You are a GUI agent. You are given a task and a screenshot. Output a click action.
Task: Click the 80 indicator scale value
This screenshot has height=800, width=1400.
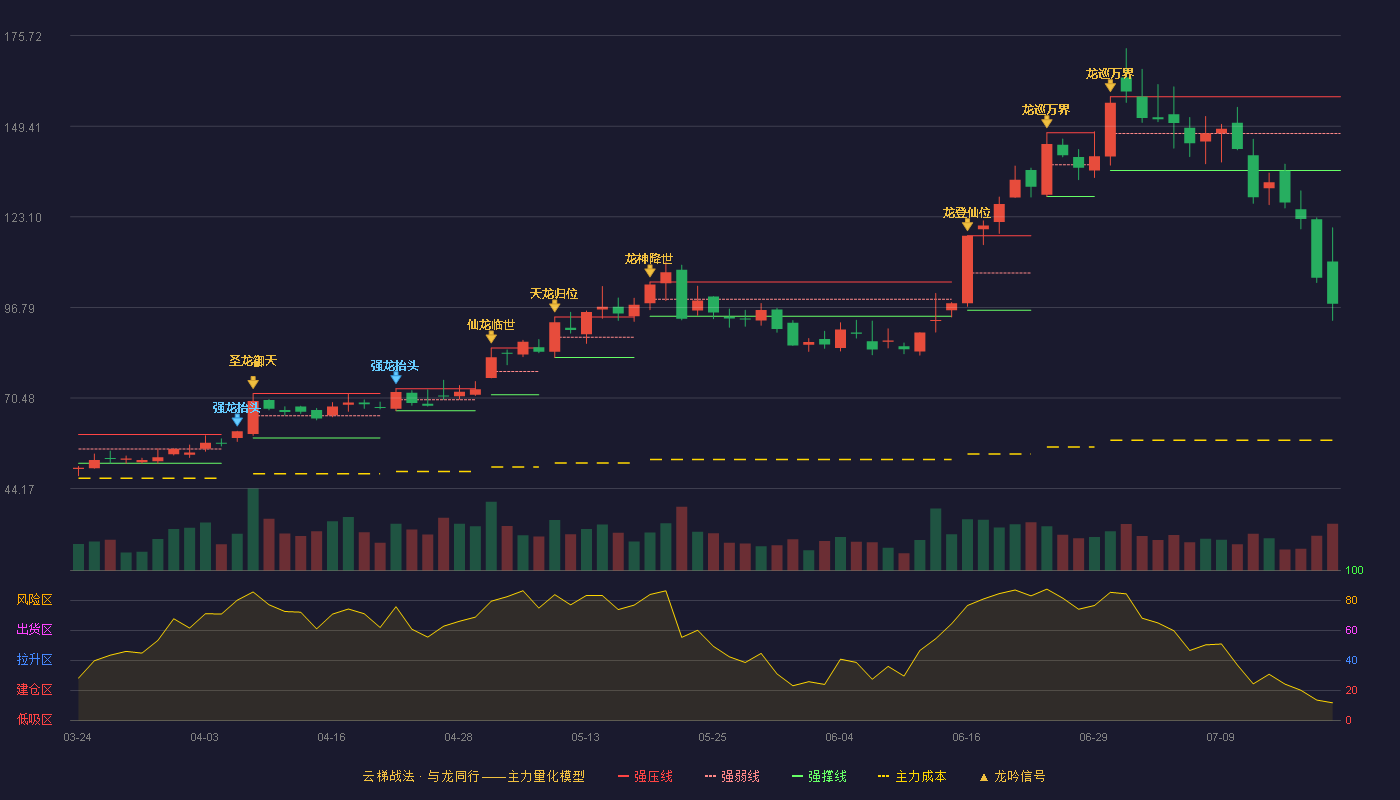pyautogui.click(x=1351, y=600)
